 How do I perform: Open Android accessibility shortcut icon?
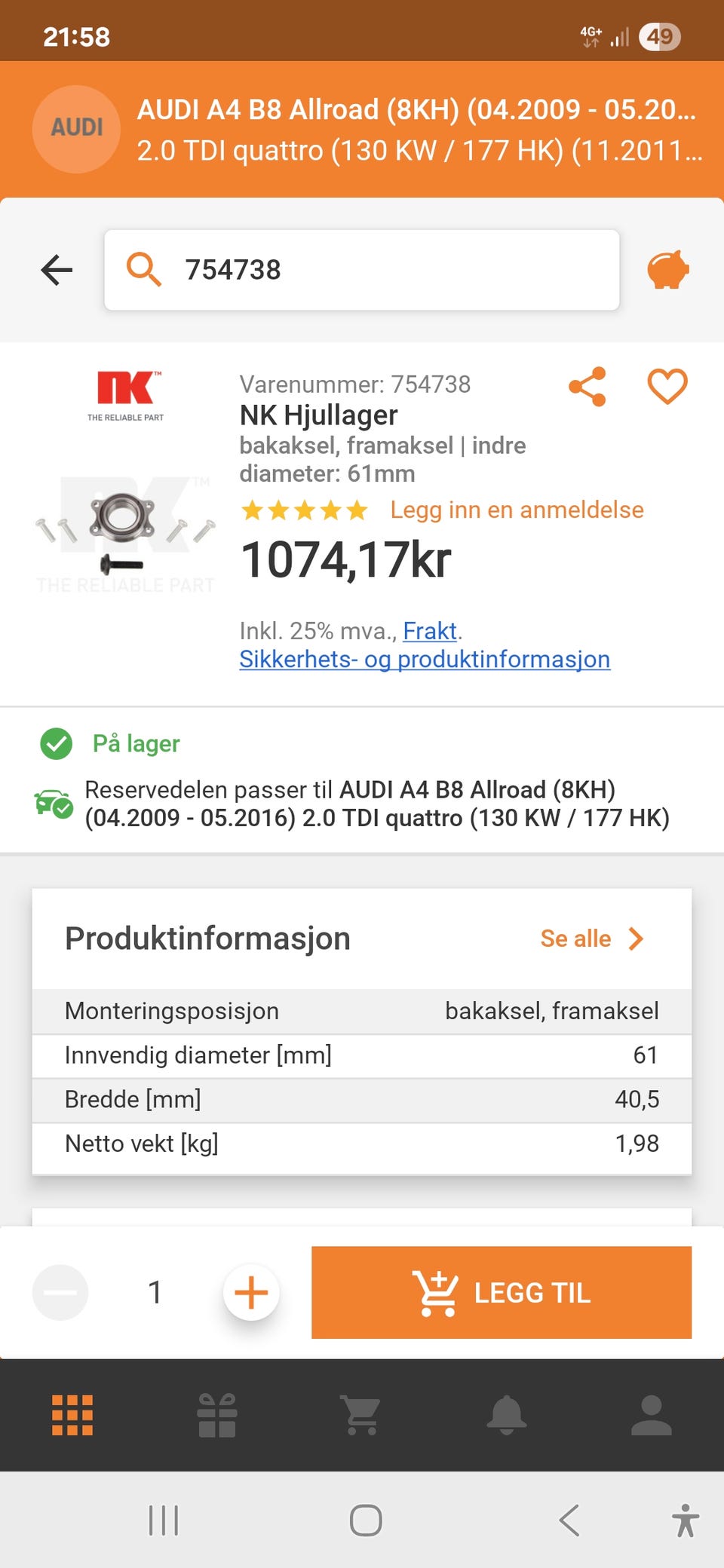[686, 1520]
